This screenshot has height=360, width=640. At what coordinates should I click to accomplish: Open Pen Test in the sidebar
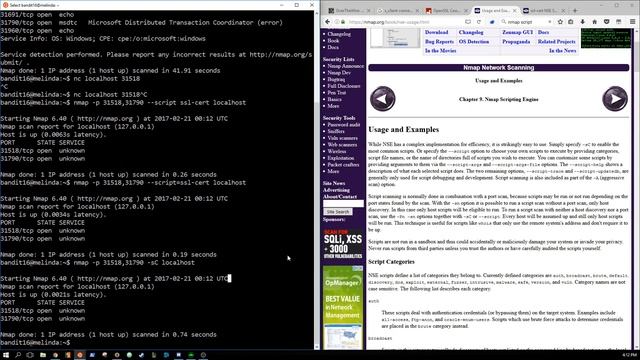(336, 93)
